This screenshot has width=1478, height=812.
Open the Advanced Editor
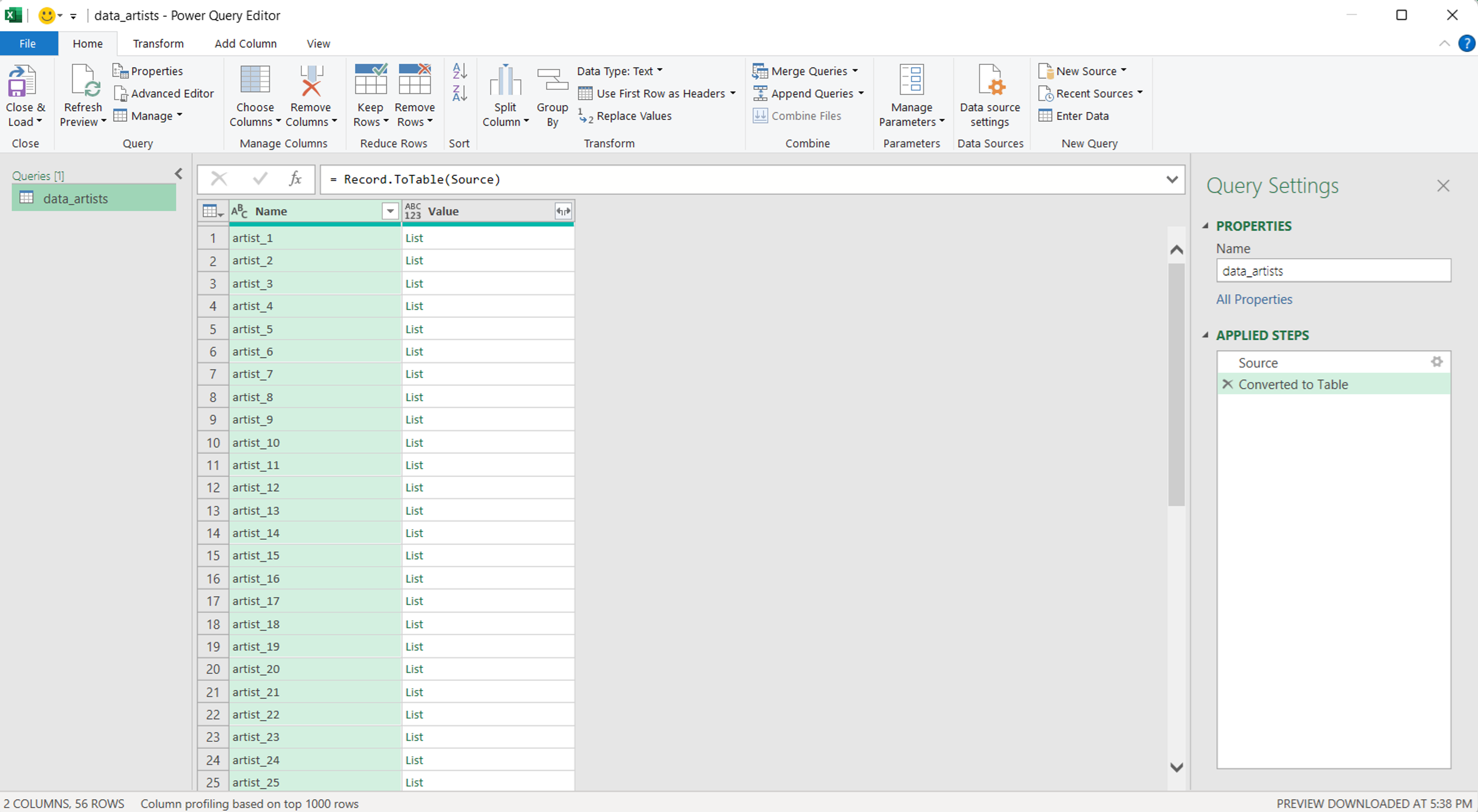(x=164, y=93)
